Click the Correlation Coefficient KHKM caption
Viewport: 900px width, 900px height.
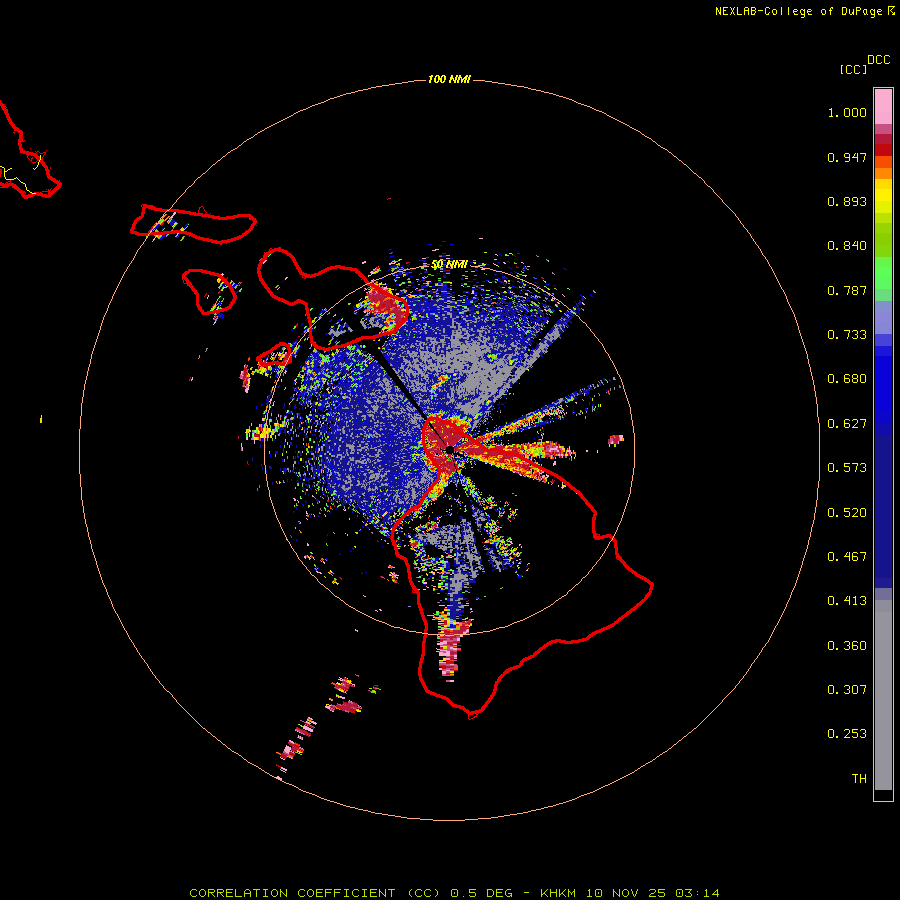[454, 893]
